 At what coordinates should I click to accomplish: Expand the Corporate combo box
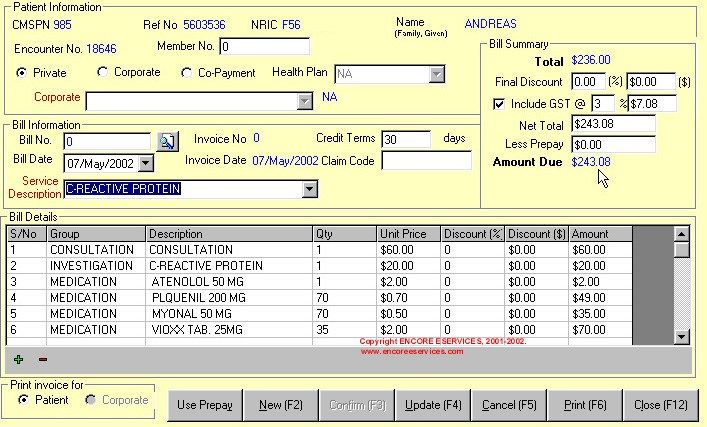(306, 101)
